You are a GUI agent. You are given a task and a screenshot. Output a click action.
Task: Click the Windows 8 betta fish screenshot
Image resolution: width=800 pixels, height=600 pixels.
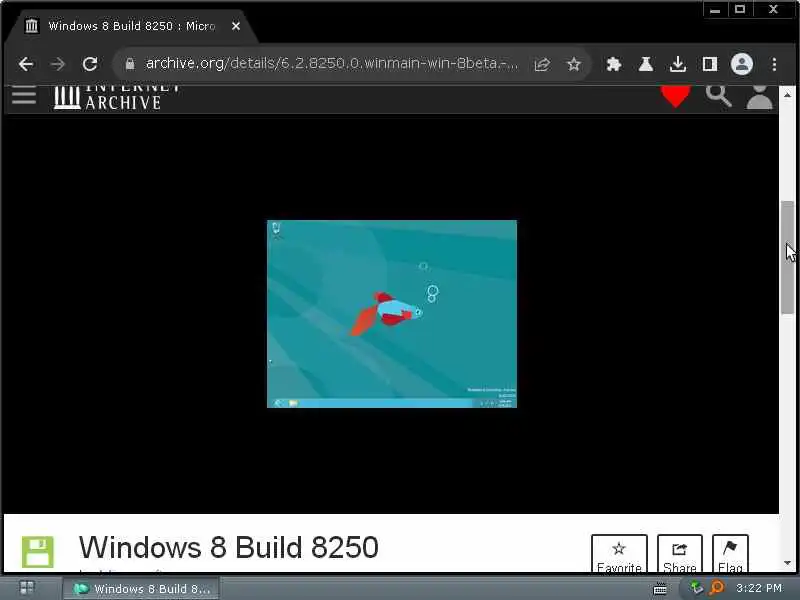392,314
